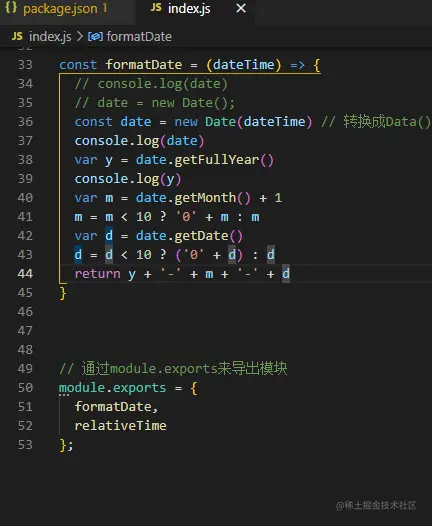The height and width of the screenshot is (526, 432).
Task: Click 'exports' on line 50
Action: coord(139,389)
